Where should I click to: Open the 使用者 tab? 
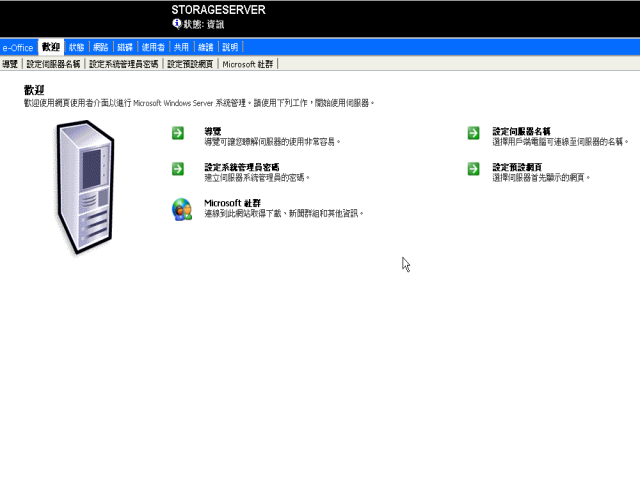[x=153, y=47]
